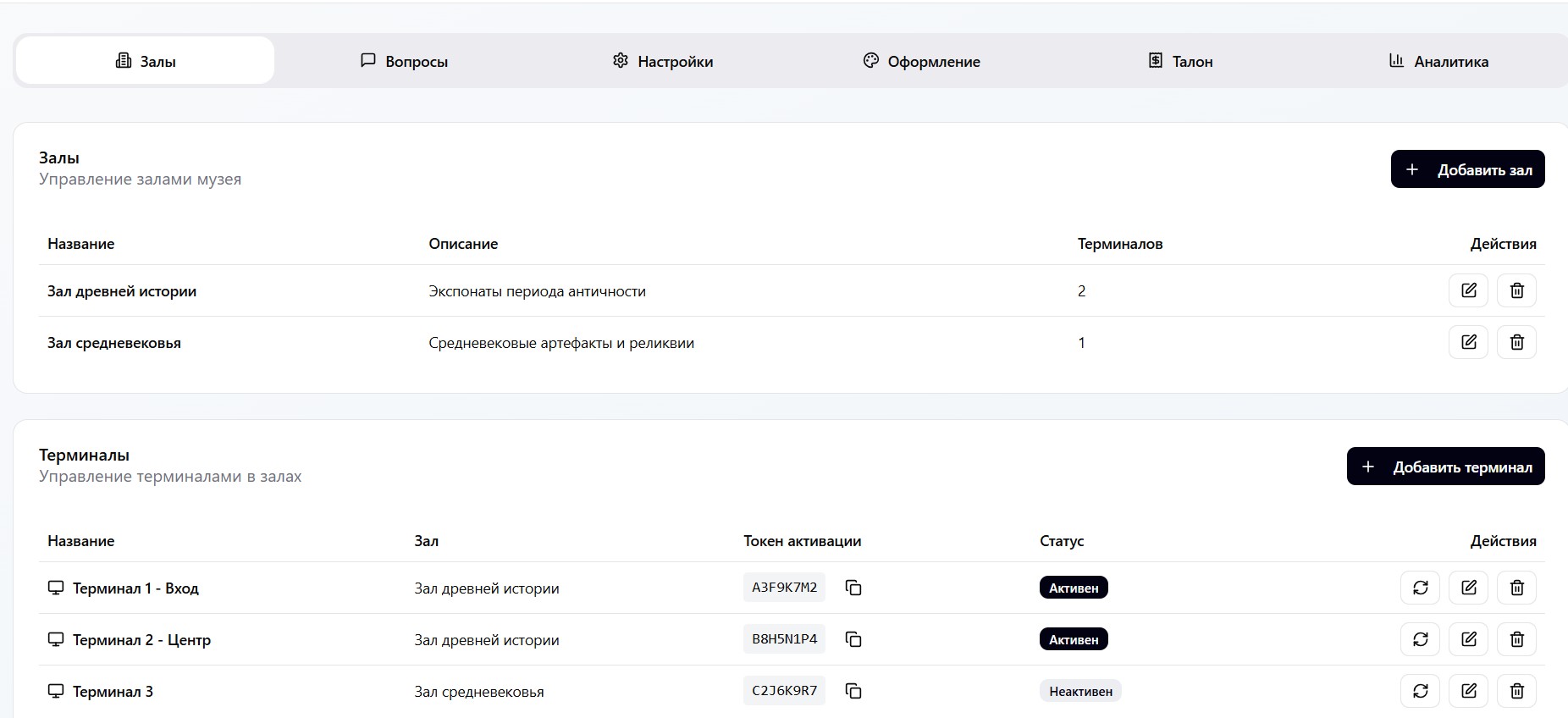
Task: Edit the Зал древней истории hall
Action: (1468, 290)
